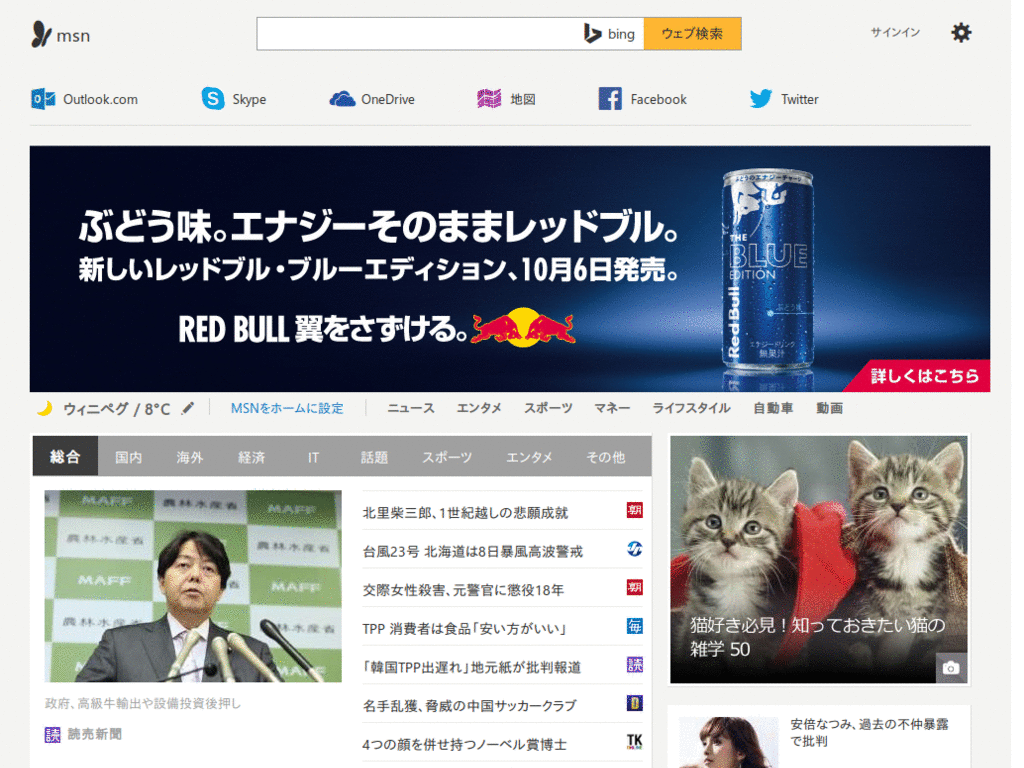This screenshot has height=768, width=1024.
Task: Click the moon weather icon
Action: click(x=44, y=409)
